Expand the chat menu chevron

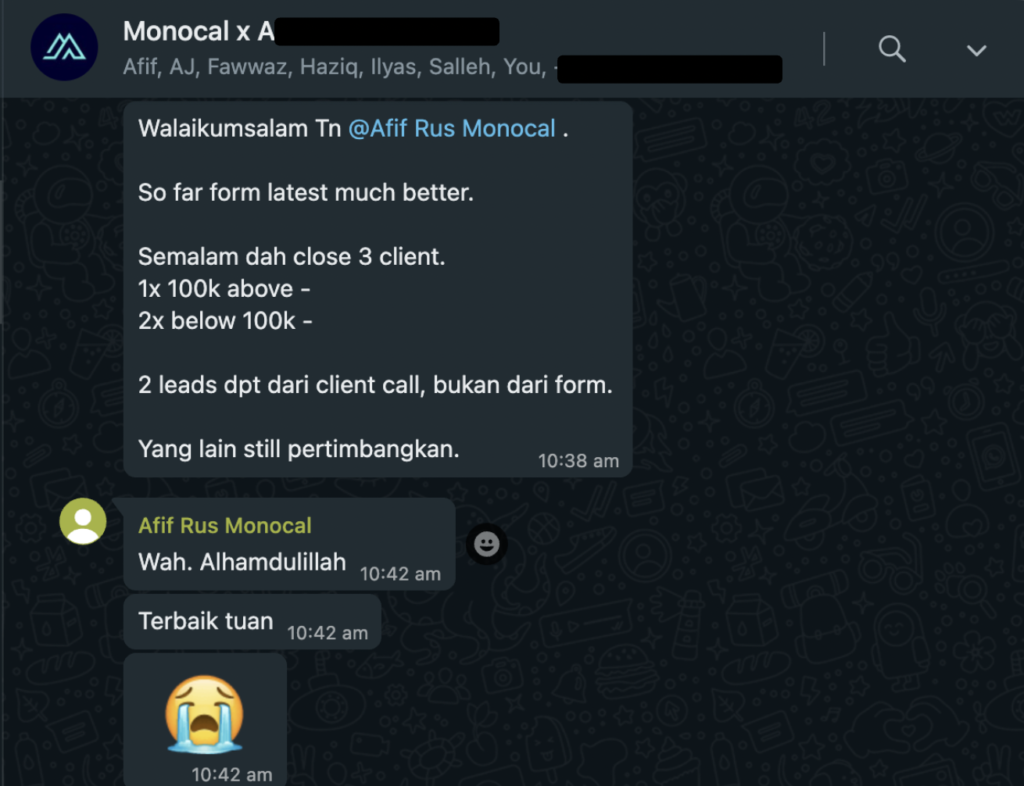pyautogui.click(x=976, y=50)
